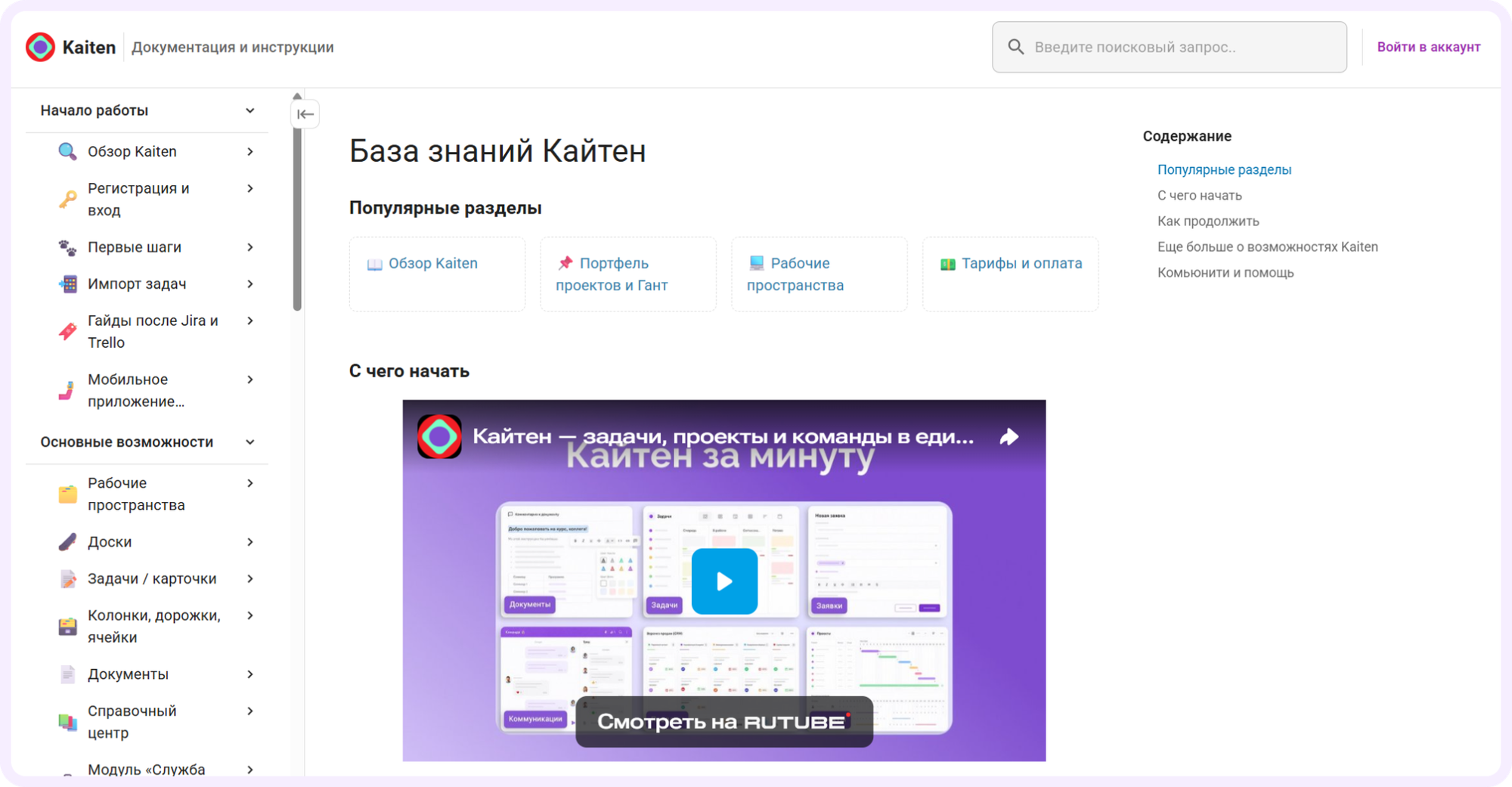This screenshot has width=1512, height=787.
Task: Jump to С чего начать in contents
Action: click(1200, 196)
